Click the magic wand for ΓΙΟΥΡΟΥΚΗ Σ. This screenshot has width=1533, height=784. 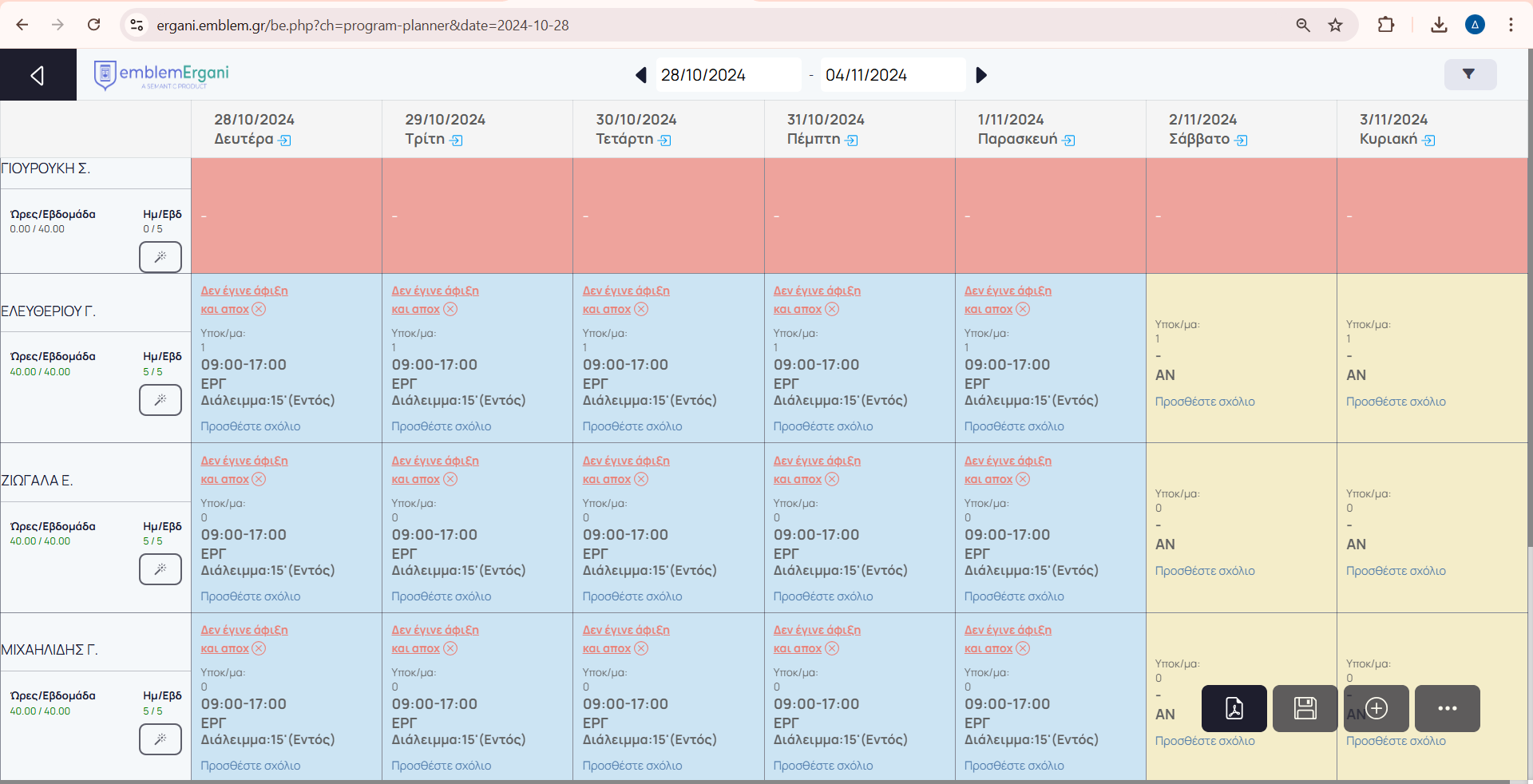160,257
